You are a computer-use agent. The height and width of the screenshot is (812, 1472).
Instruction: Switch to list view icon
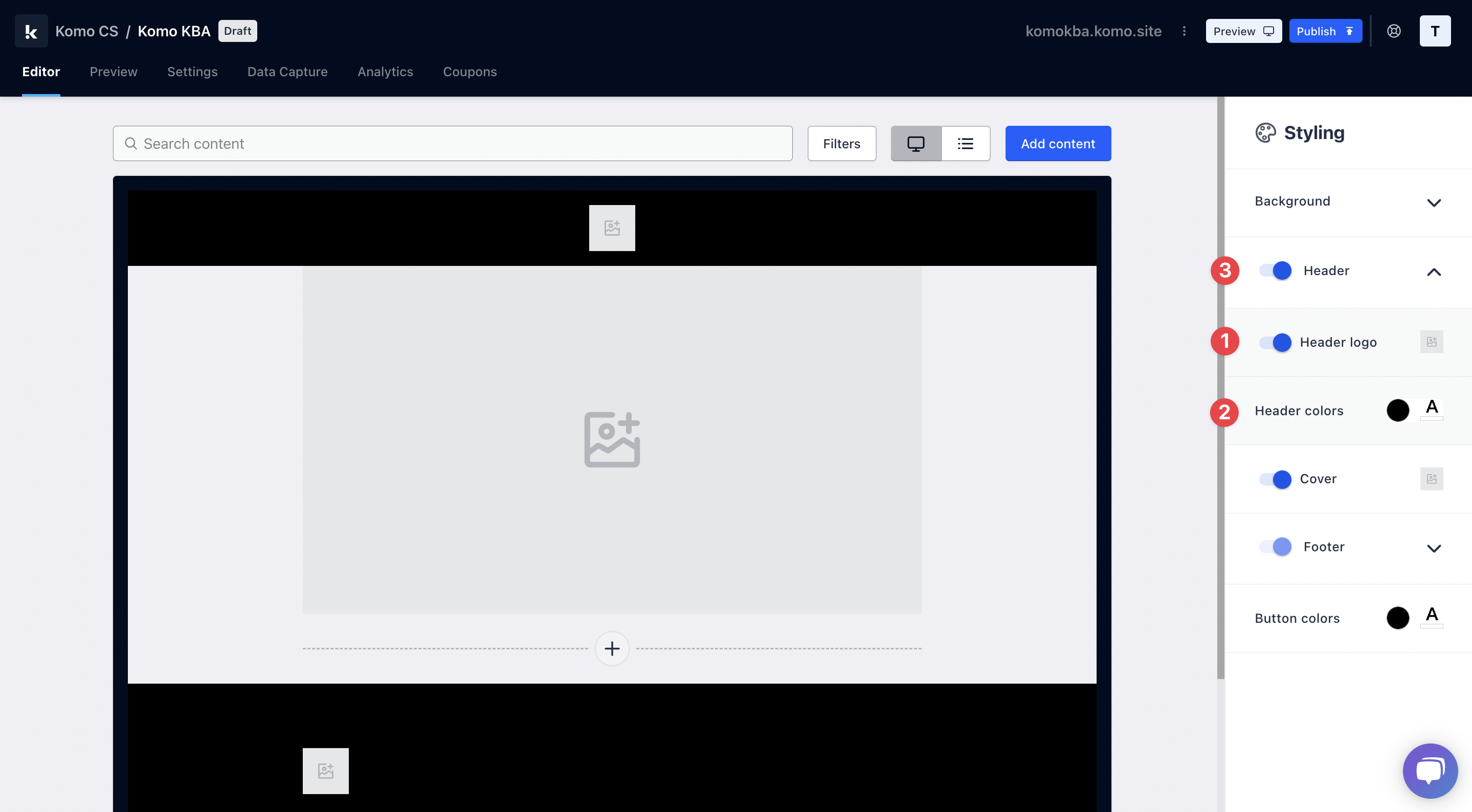[965, 143]
